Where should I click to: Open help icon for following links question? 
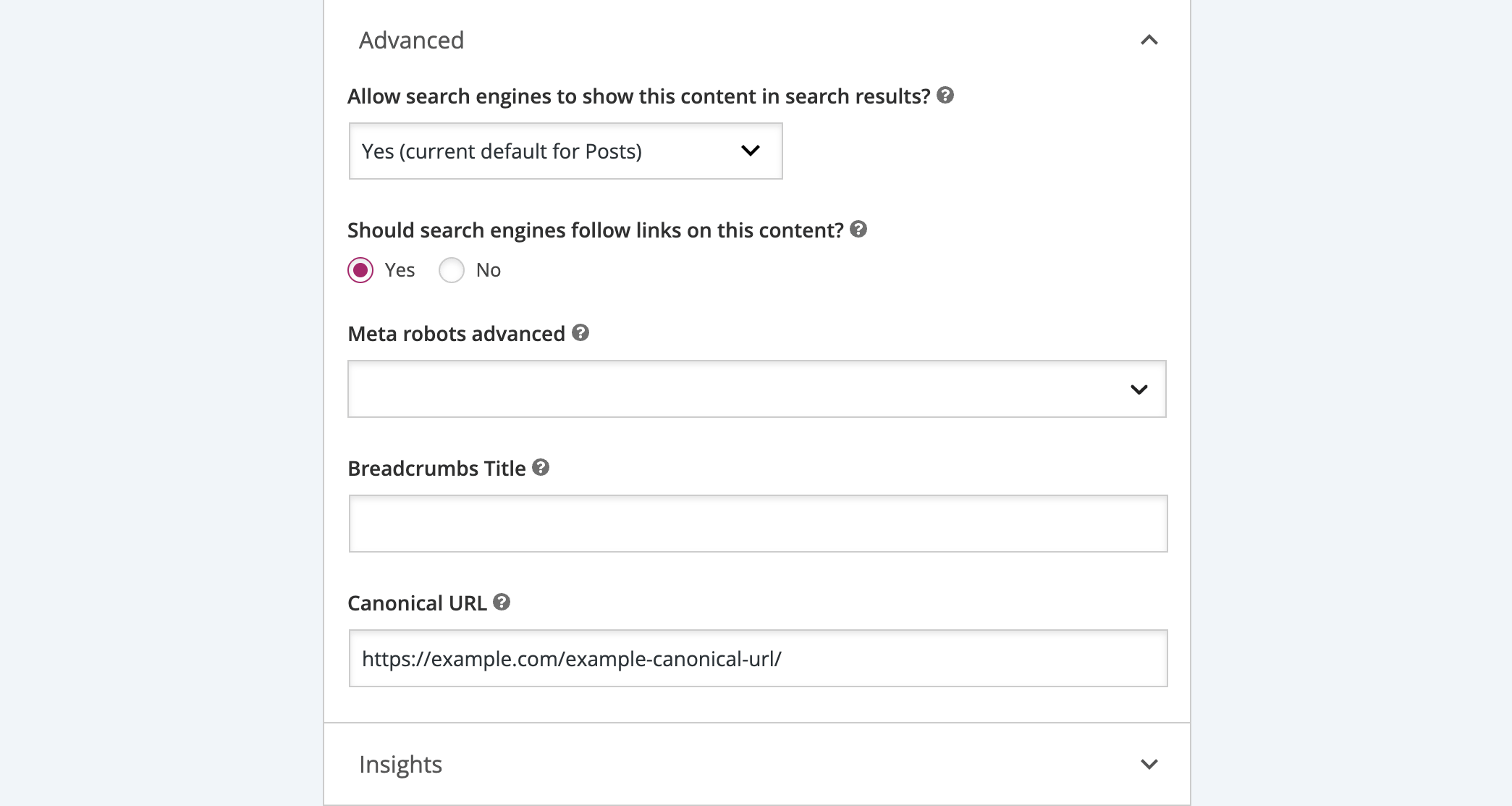pos(858,229)
